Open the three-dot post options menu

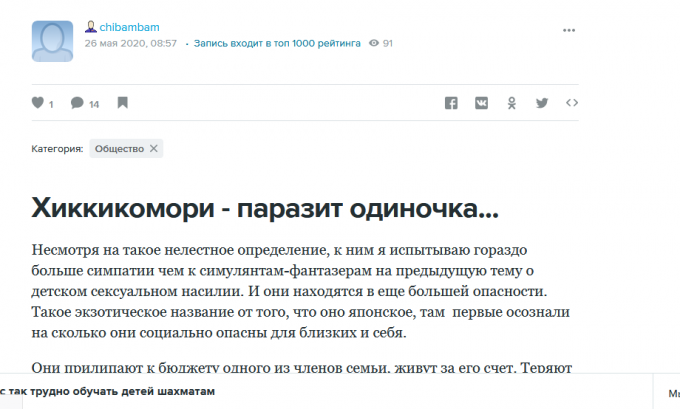pyautogui.click(x=569, y=30)
